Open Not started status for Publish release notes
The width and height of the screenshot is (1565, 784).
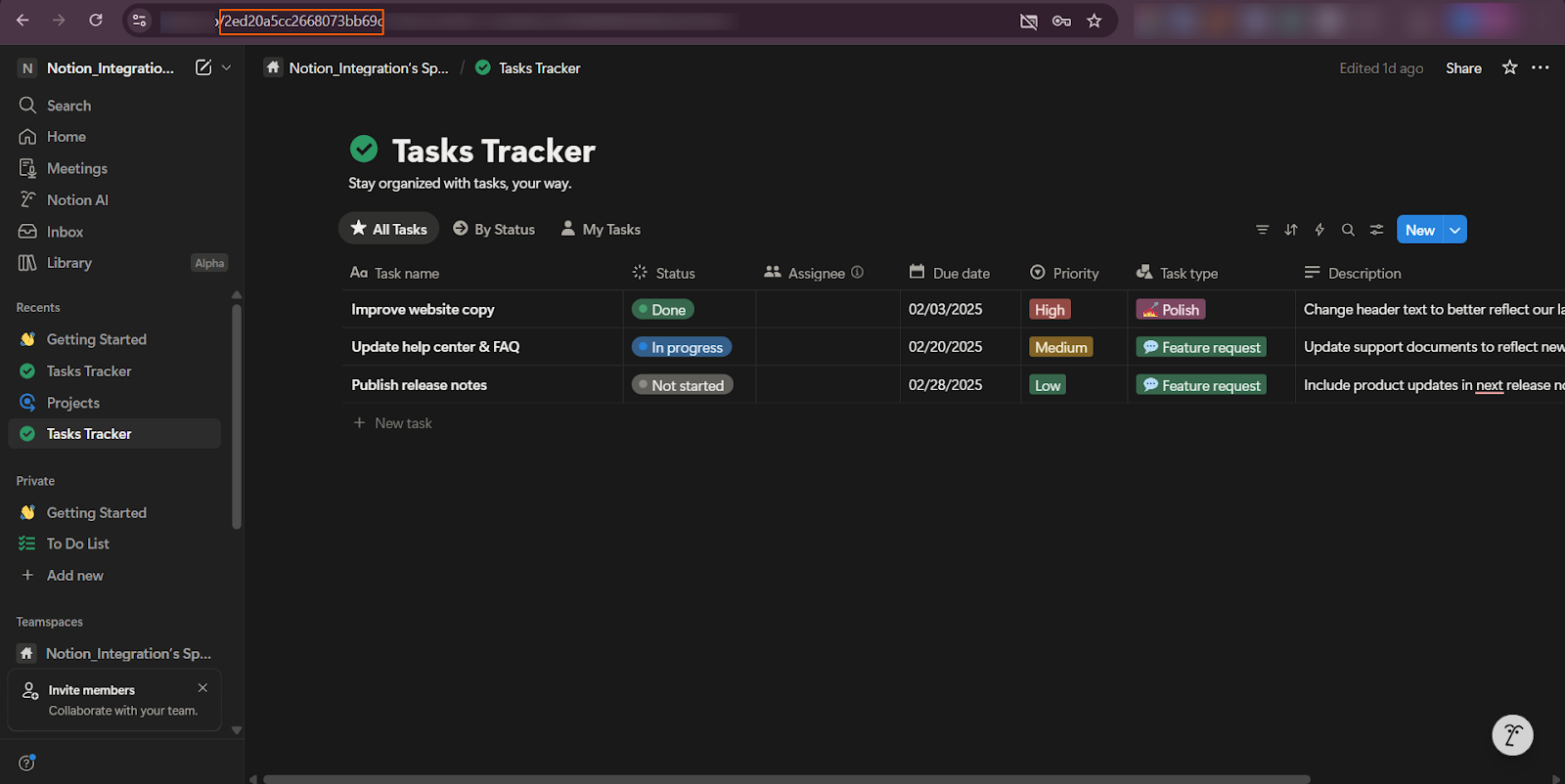[683, 385]
